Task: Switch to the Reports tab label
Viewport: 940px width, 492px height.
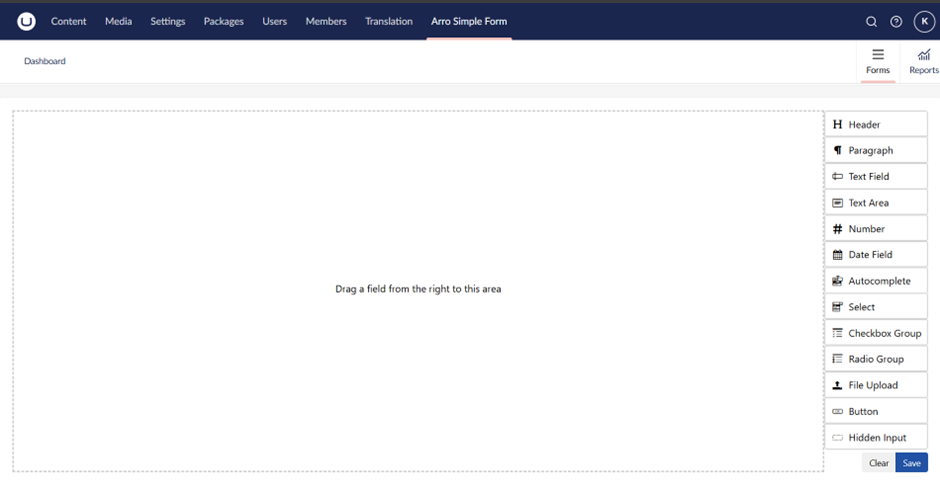Action: point(924,70)
